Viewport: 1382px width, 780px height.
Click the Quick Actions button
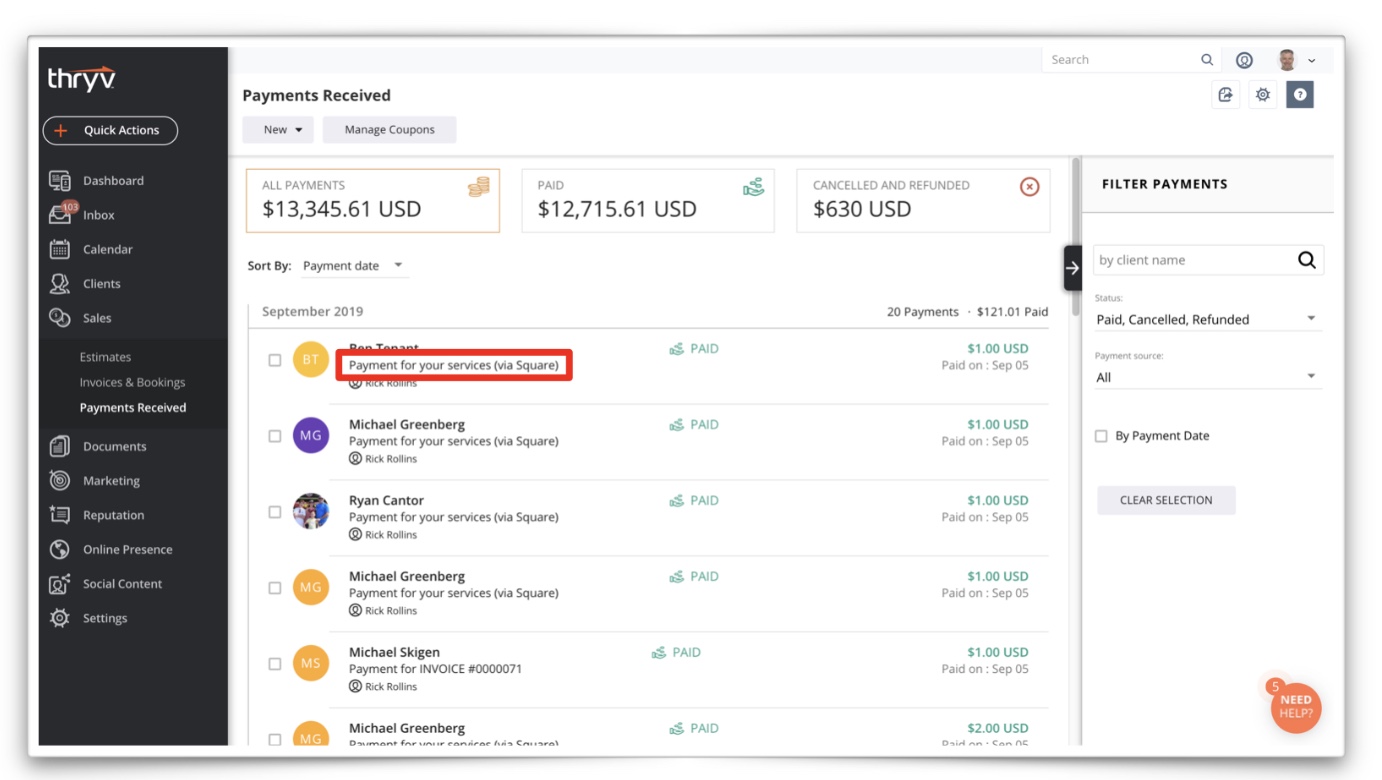(110, 130)
